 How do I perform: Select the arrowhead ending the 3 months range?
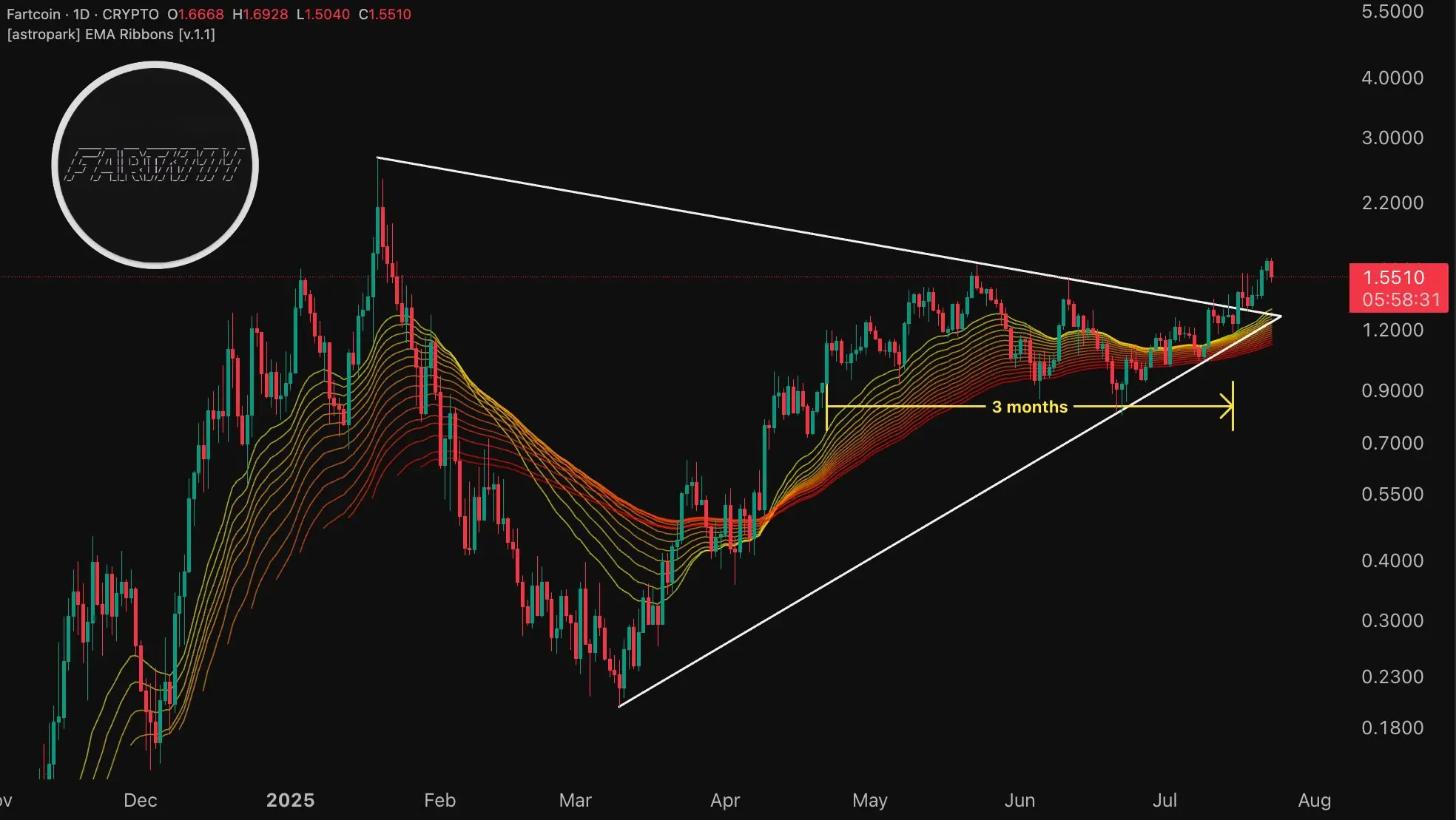click(1227, 407)
